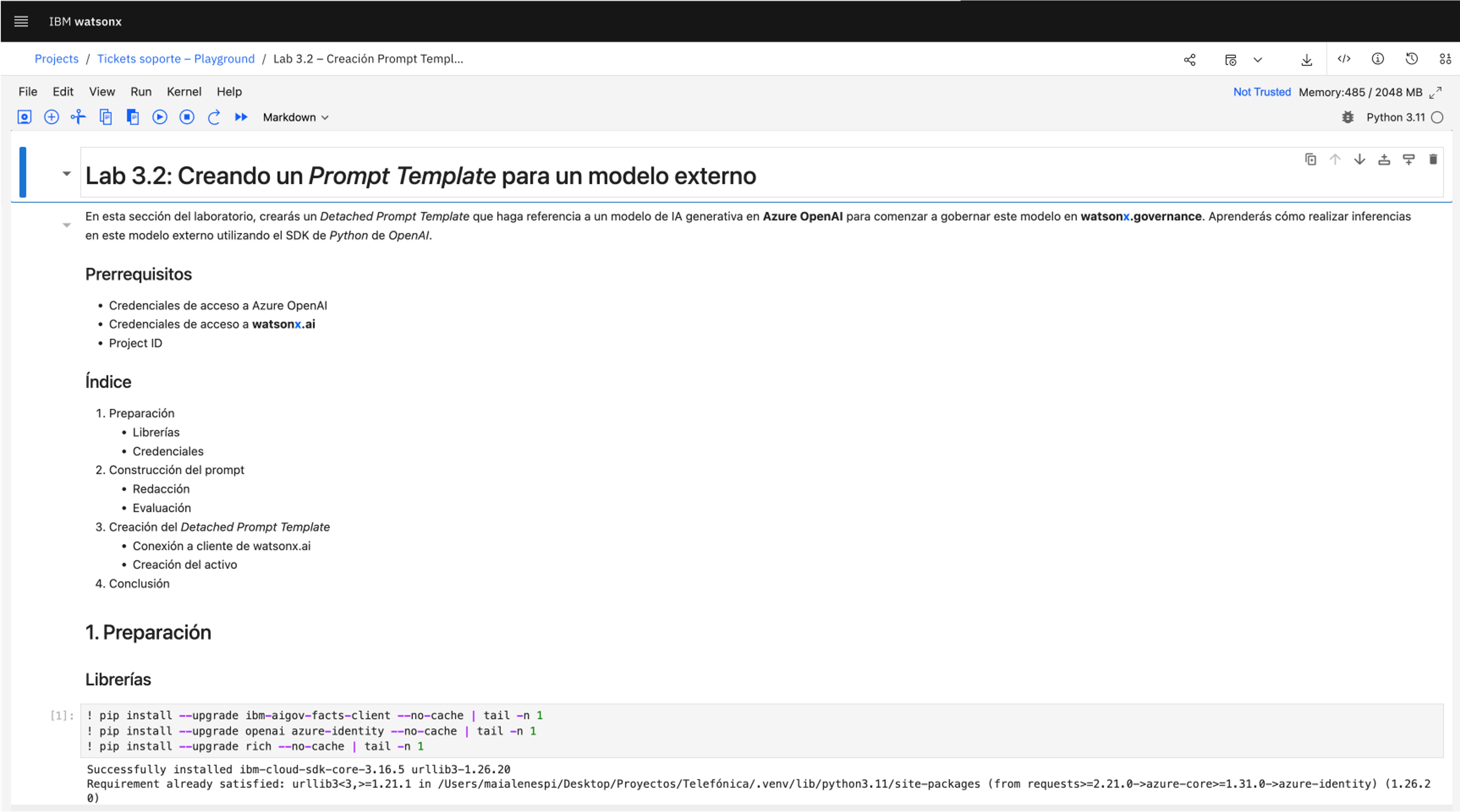Go to Projects breadcrumb
Viewport: 1460px width, 812px height.
57,59
